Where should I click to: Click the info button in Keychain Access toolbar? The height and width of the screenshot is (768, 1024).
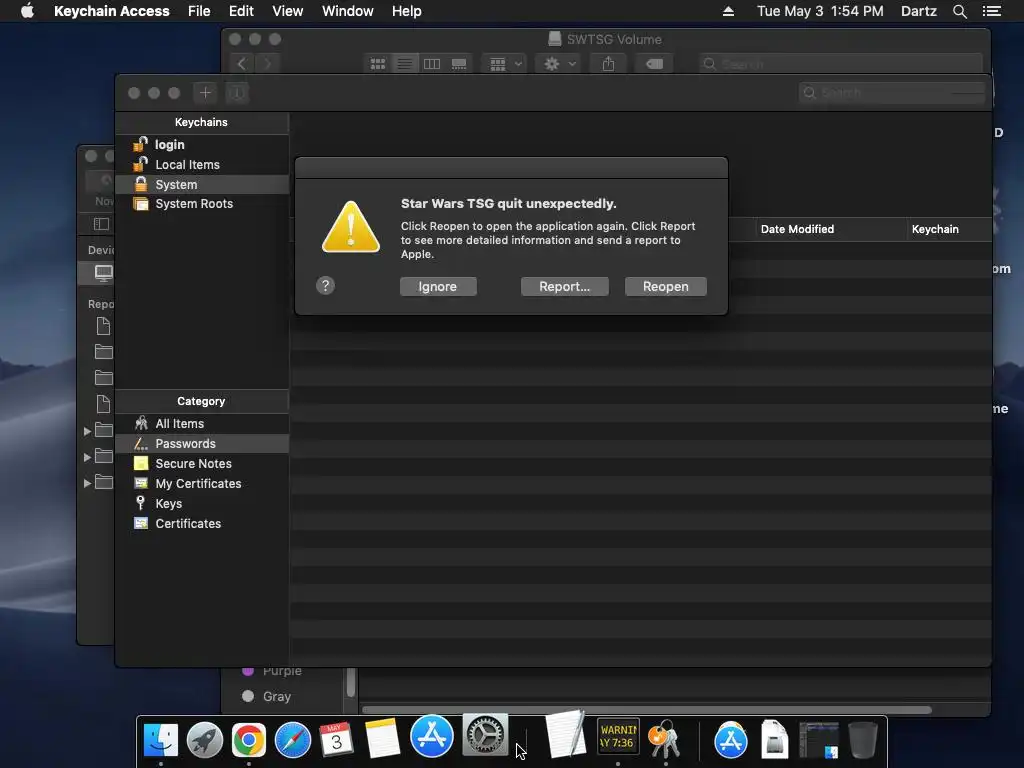pyautogui.click(x=237, y=93)
